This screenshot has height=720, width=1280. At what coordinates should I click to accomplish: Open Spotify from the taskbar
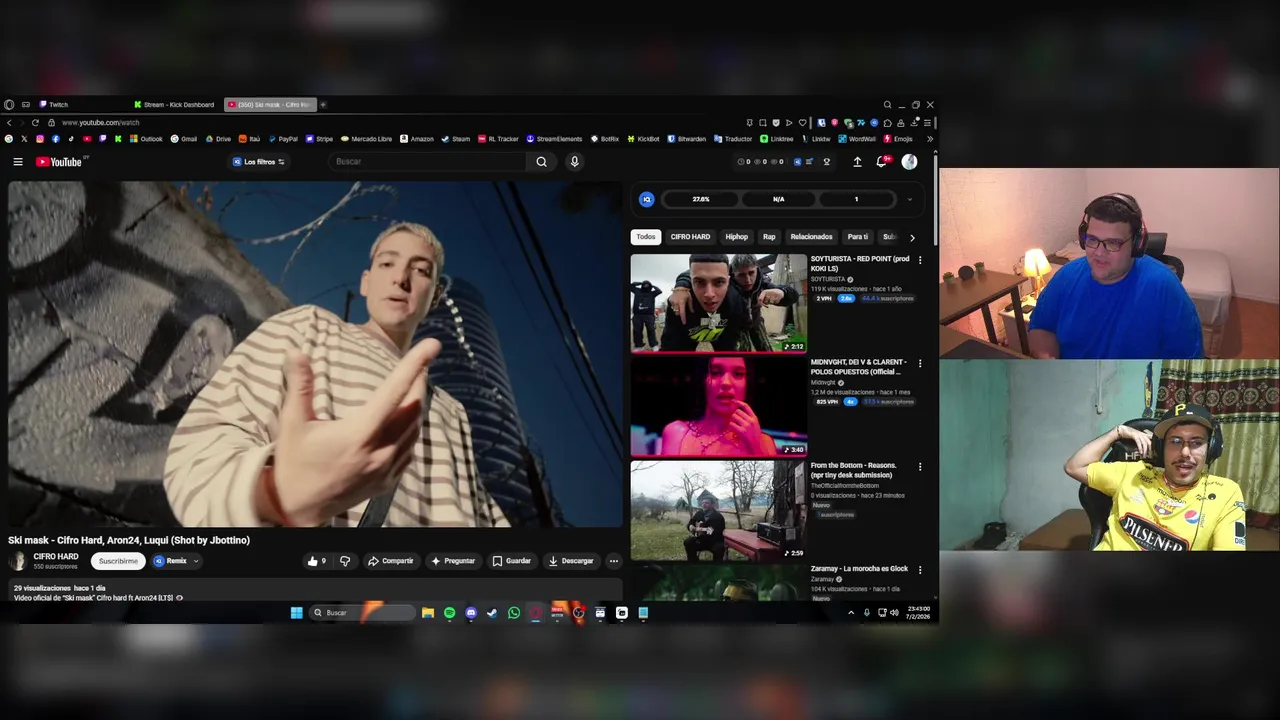(x=449, y=613)
